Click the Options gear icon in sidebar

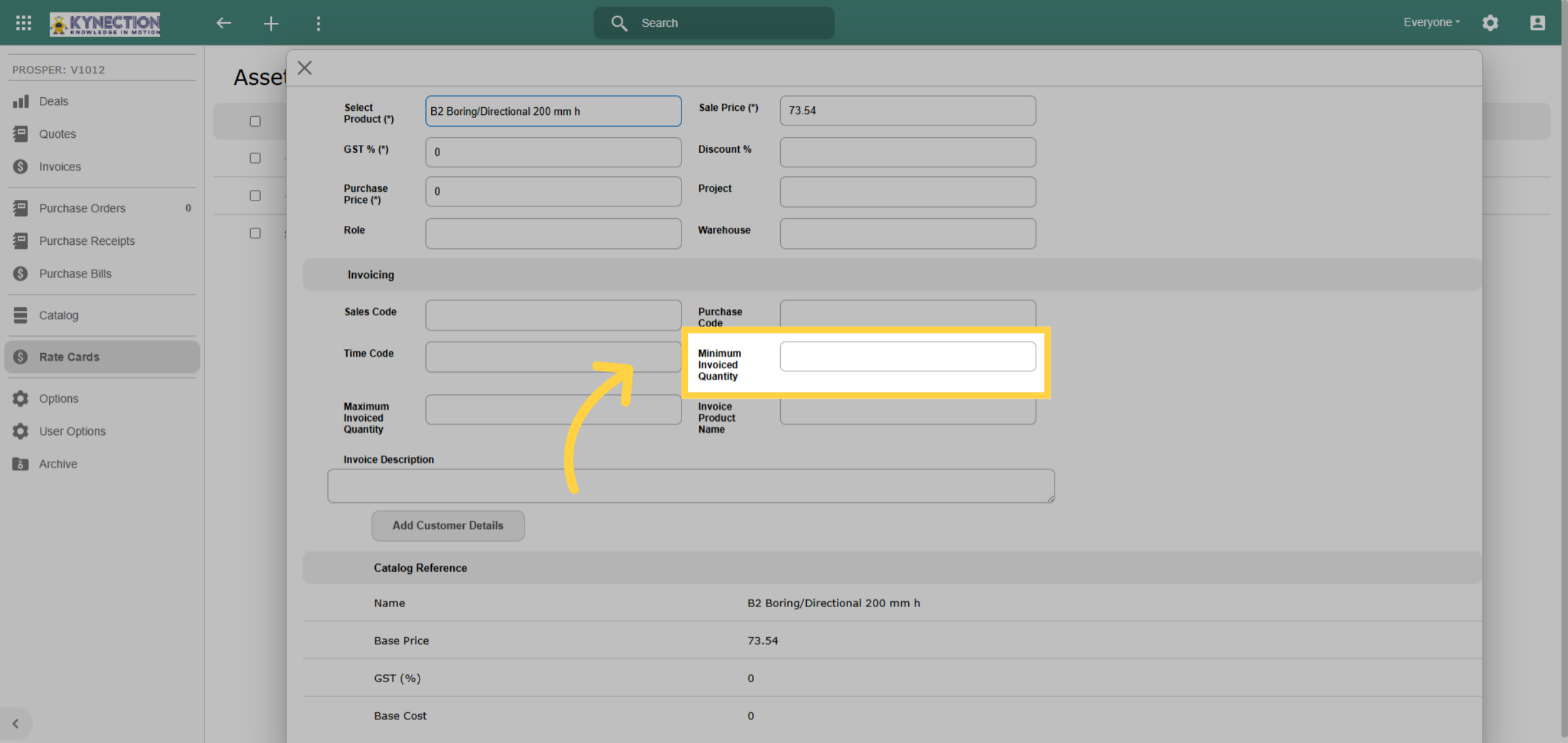click(21, 399)
